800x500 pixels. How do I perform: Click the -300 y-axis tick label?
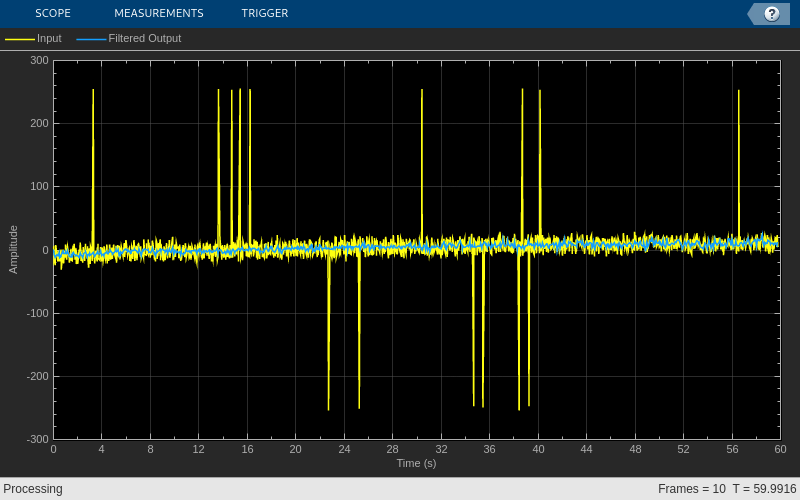point(37,439)
